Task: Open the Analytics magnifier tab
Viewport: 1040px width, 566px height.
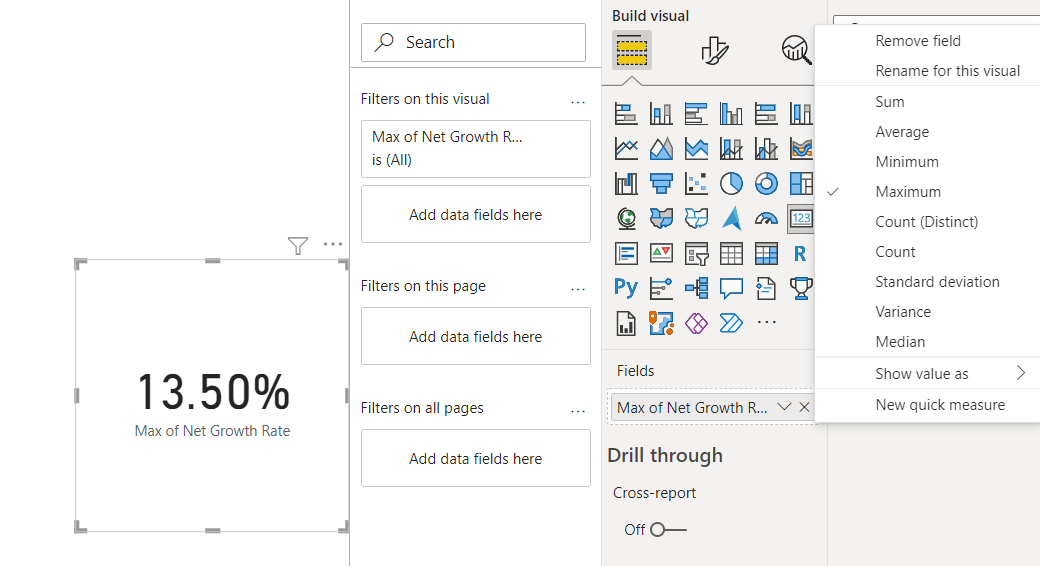Action: click(797, 50)
